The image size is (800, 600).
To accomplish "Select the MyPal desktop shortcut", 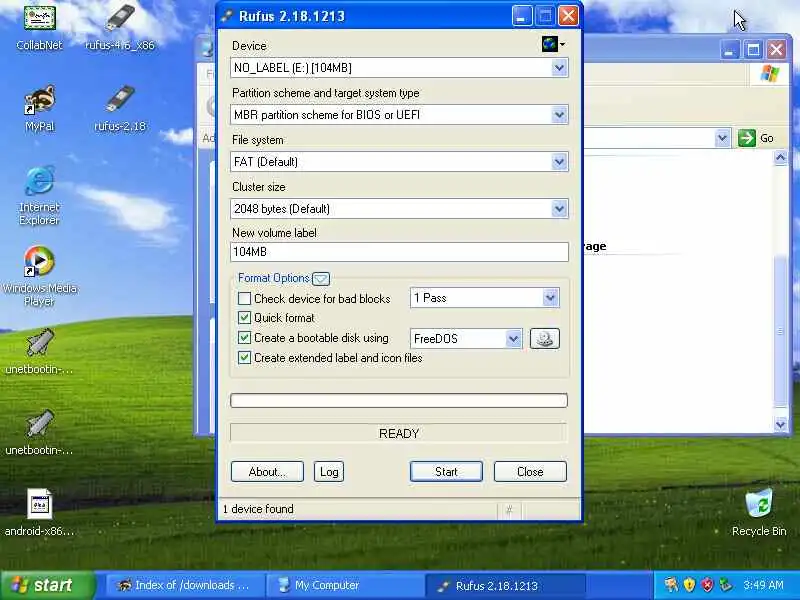I will [x=39, y=108].
